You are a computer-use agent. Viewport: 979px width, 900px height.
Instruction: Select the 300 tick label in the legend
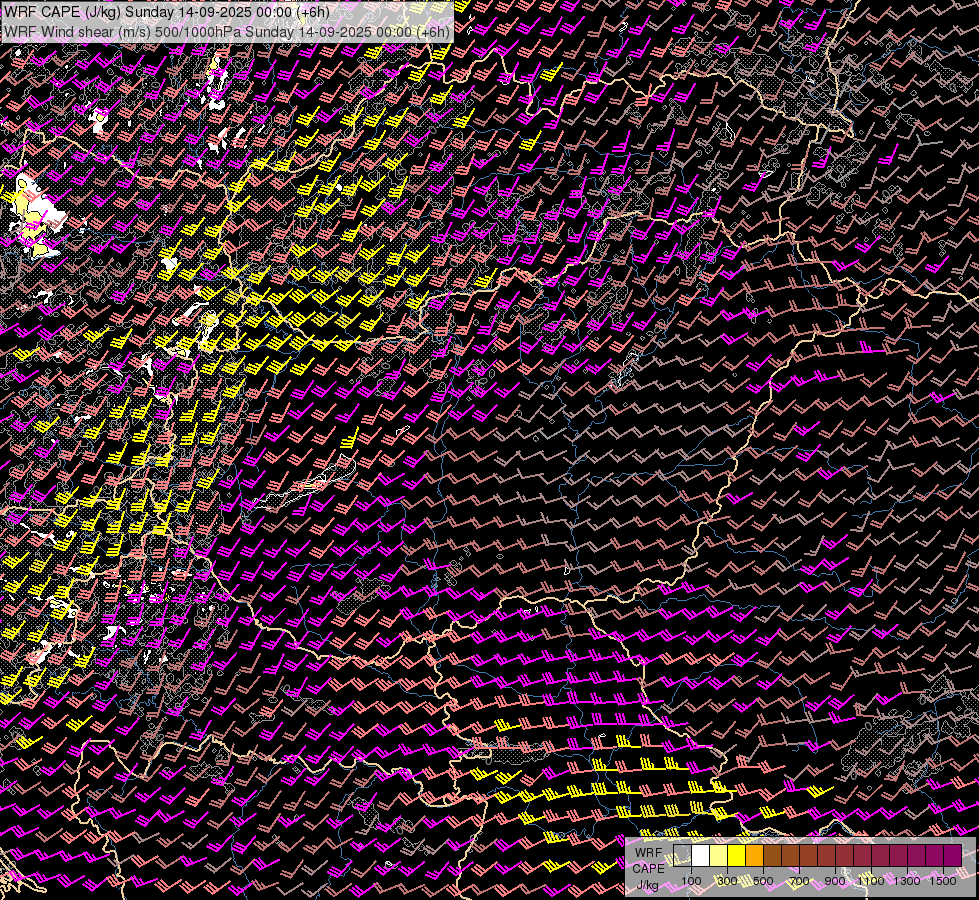pyautogui.click(x=727, y=881)
